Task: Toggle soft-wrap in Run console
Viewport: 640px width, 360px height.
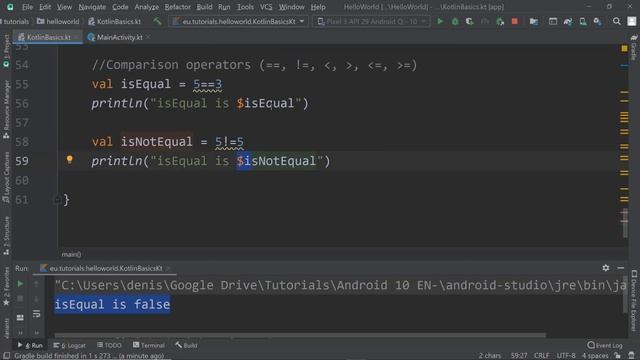Action: [x=36, y=314]
